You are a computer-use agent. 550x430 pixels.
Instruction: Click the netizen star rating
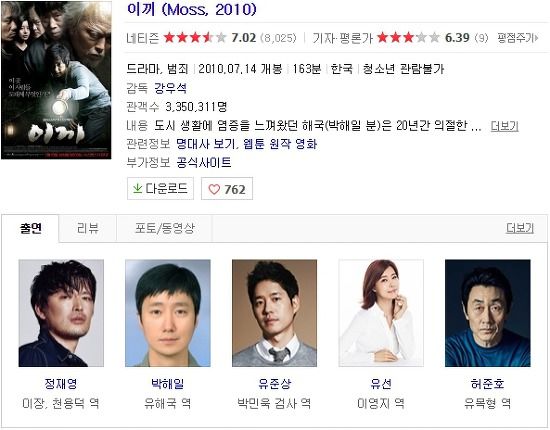[195, 37]
